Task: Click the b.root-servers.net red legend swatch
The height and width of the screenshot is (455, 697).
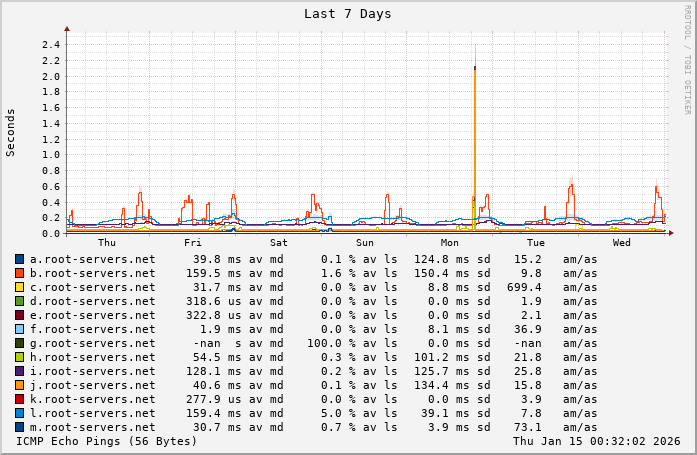Action: coord(19,273)
